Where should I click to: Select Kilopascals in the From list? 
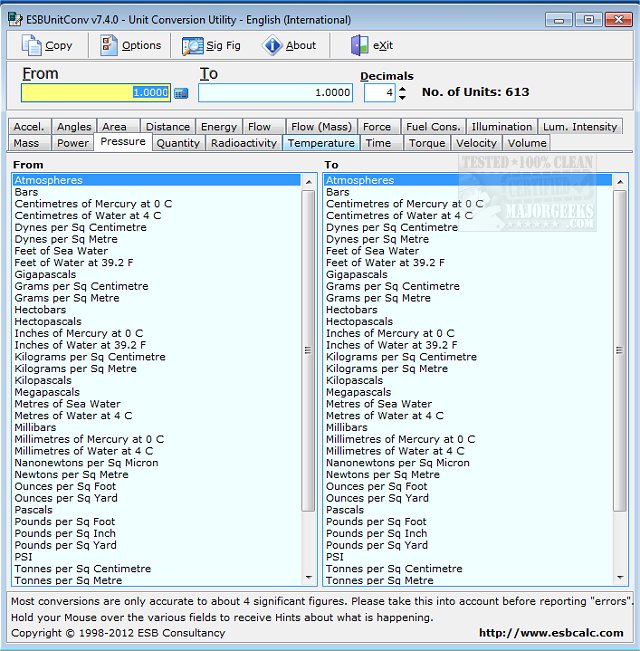tap(156, 380)
